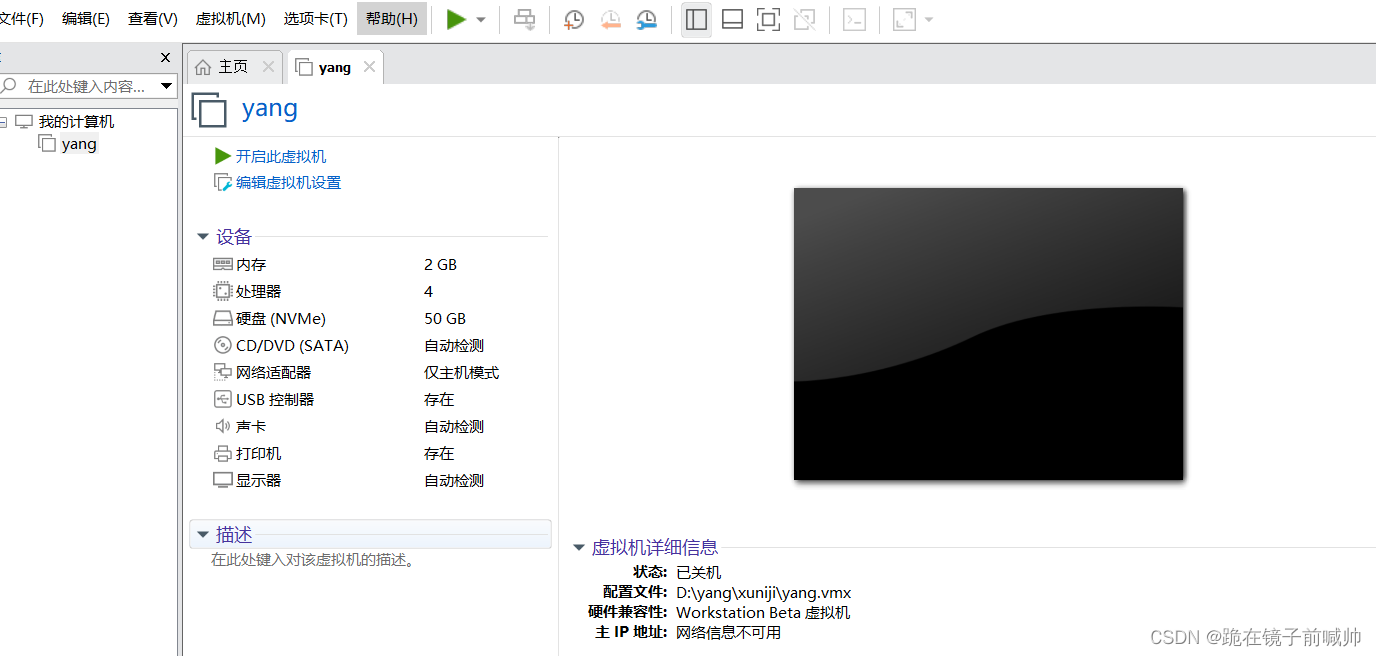The image size is (1376, 656).
Task: Select the 内存 2 GB value
Action: pos(440,264)
